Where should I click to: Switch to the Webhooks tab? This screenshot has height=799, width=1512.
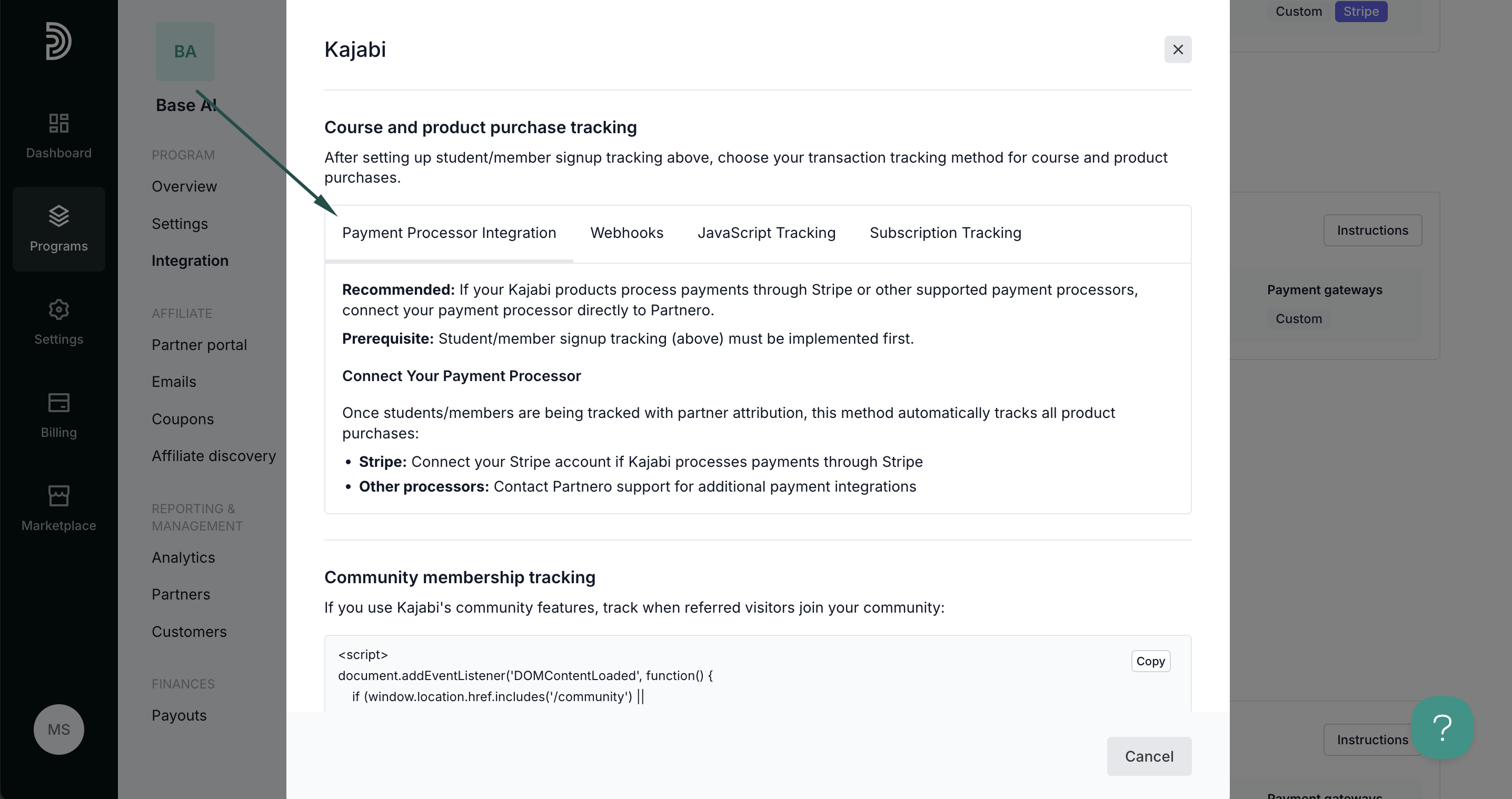[x=626, y=233]
